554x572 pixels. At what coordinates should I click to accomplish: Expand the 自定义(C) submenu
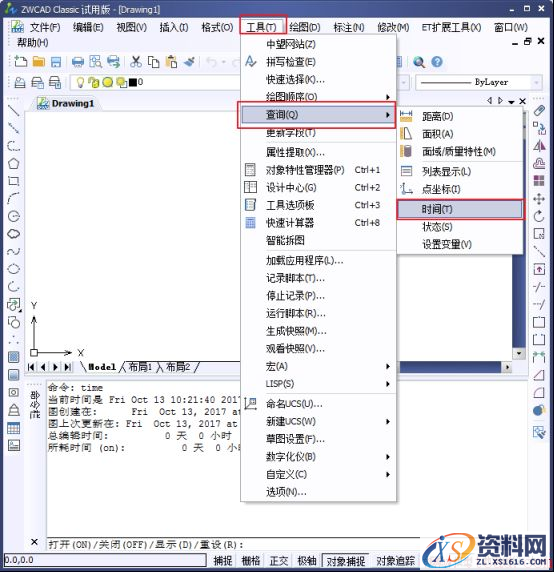(x=318, y=474)
